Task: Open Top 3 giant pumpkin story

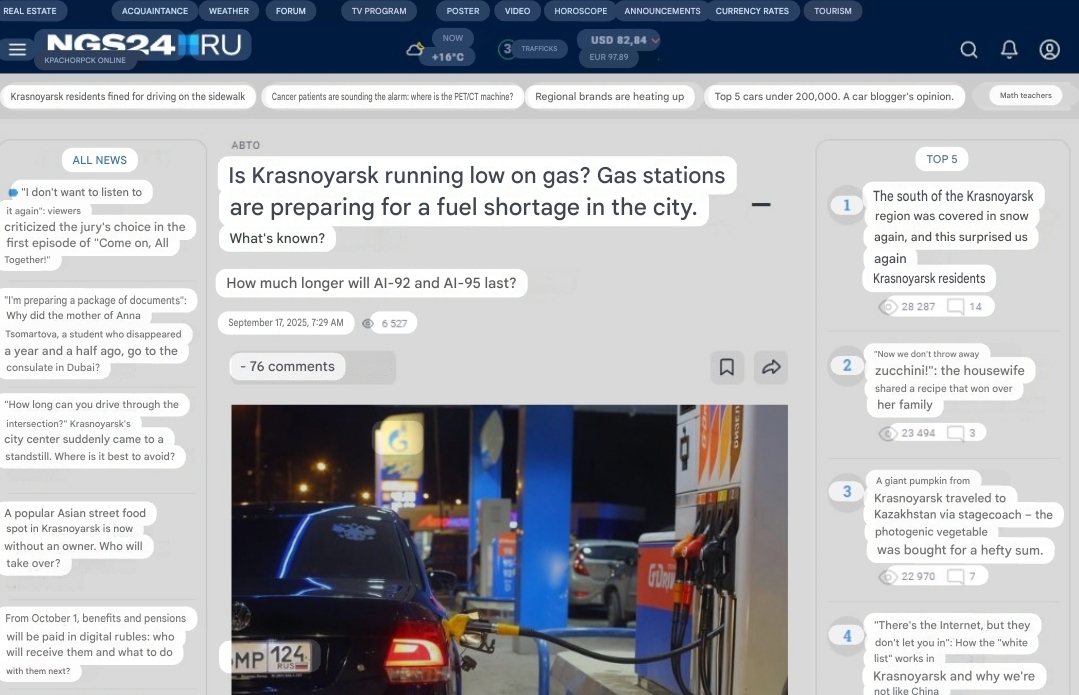Action: [x=962, y=515]
